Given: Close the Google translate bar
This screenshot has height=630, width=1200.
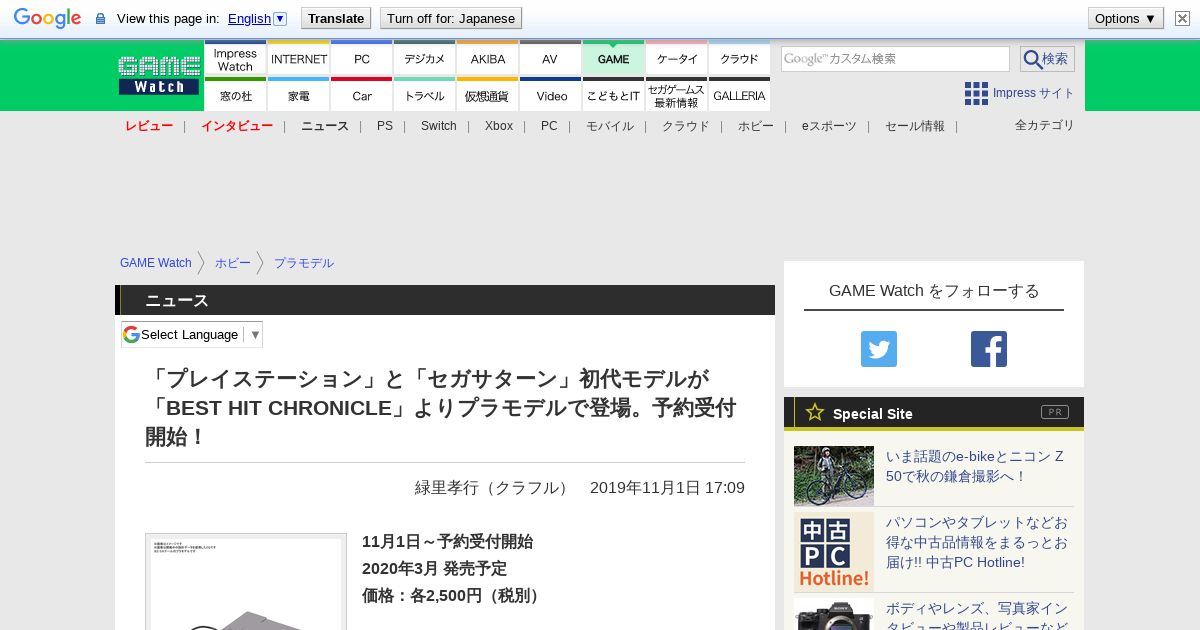Looking at the screenshot, I should (1182, 18).
